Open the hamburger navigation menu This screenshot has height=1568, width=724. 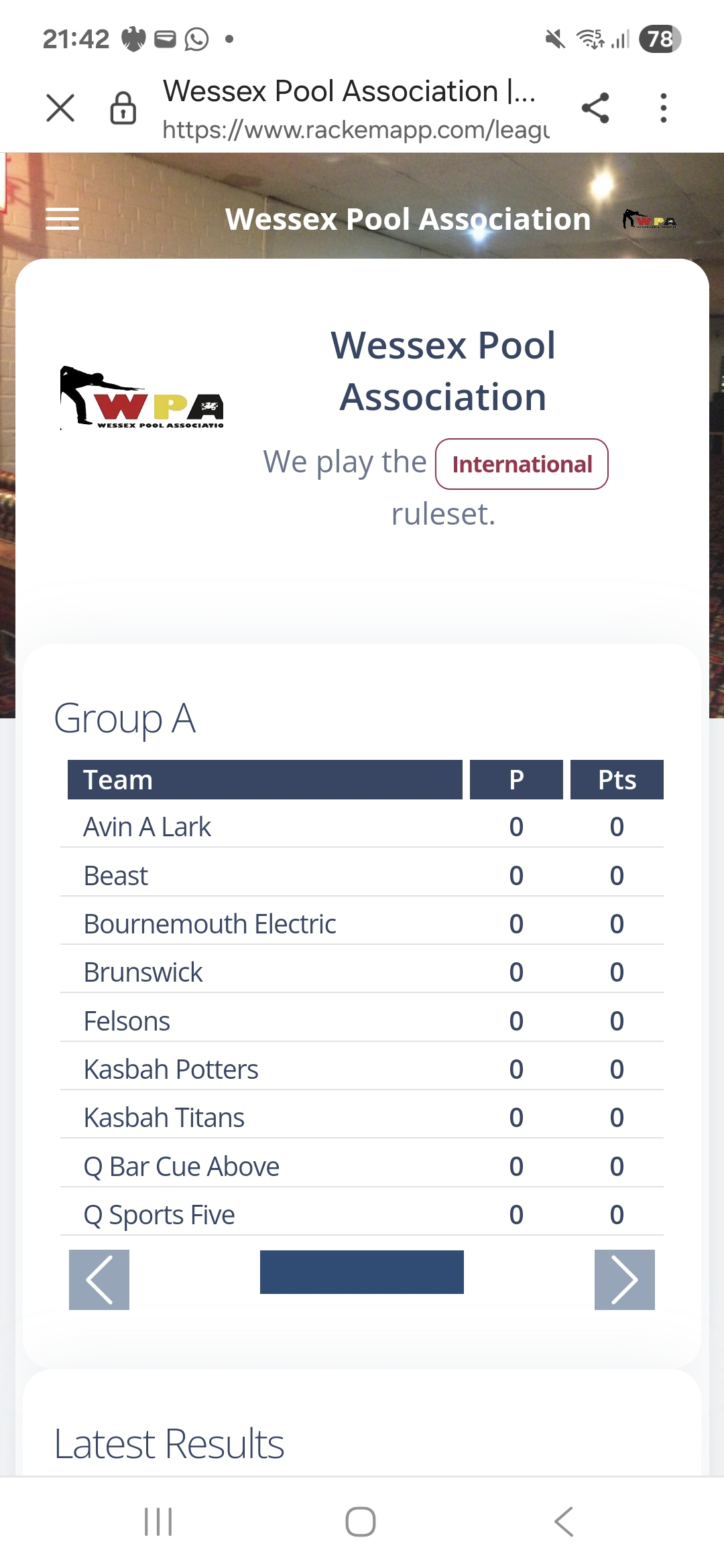[x=62, y=218]
